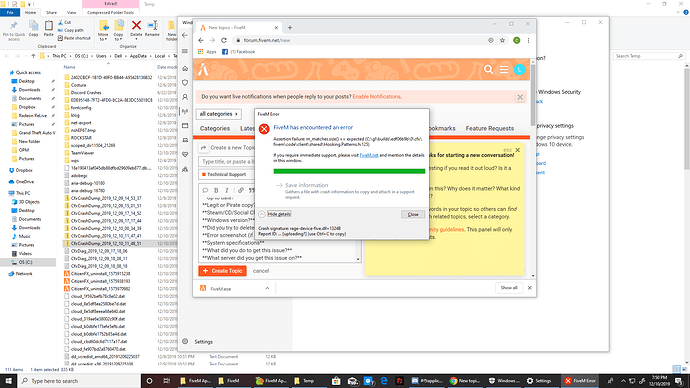Click FiveM logo on forum header
Screen dimensions: 690x388
pyautogui.click(x=203, y=70)
